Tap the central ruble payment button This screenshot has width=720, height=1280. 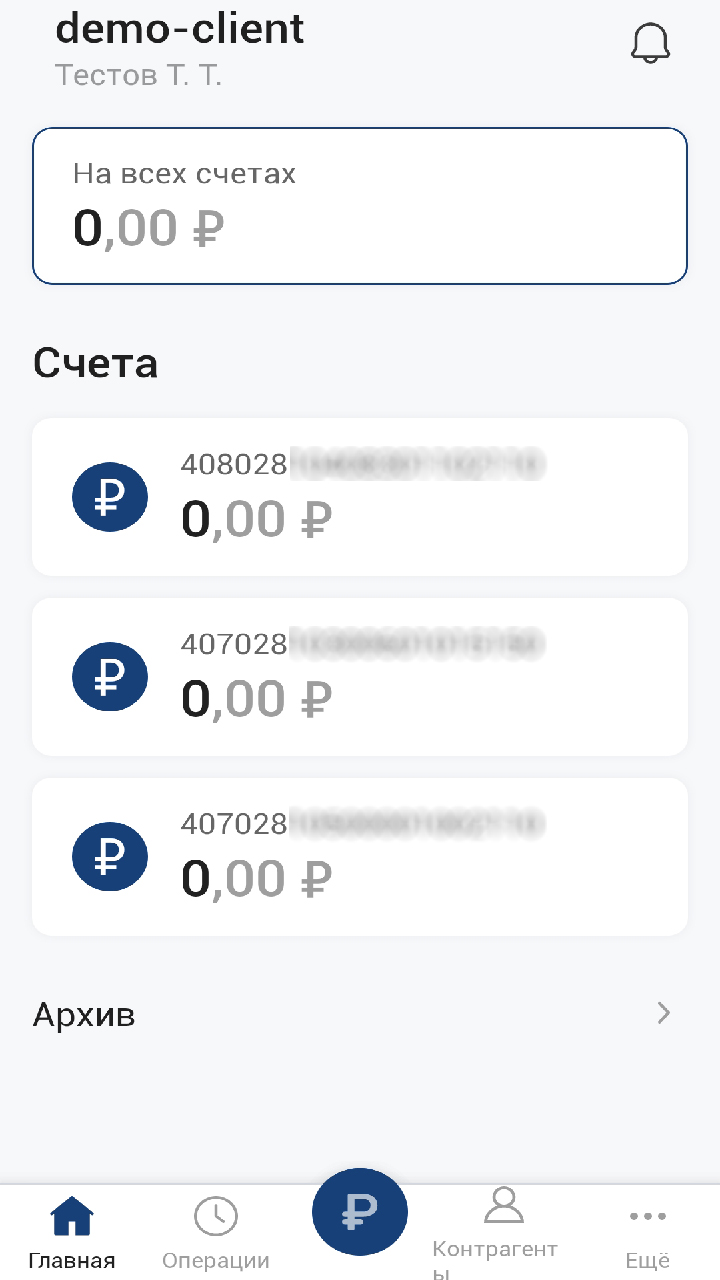(x=360, y=1215)
